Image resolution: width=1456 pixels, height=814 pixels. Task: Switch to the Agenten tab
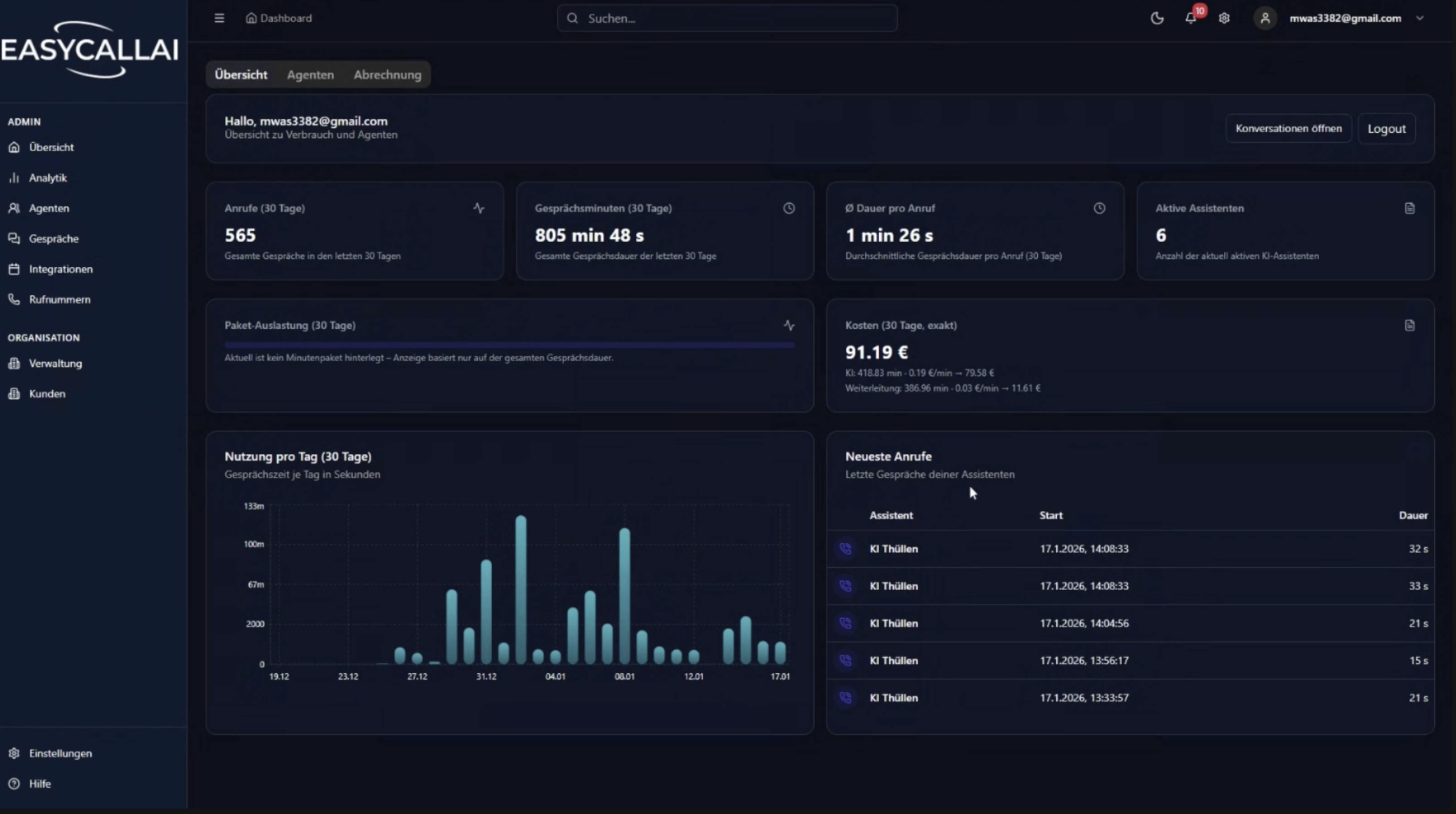[x=310, y=75]
